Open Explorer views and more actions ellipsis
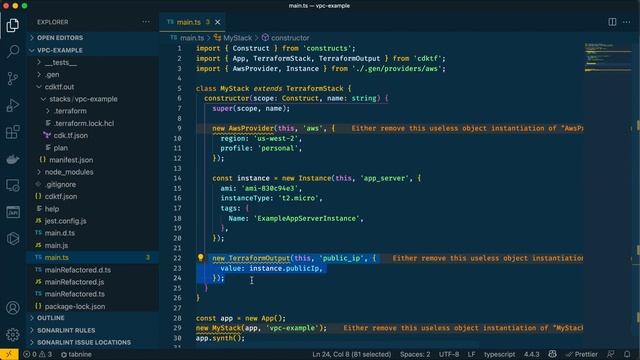Image resolution: width=640 pixels, height=360 pixels. tap(146, 22)
